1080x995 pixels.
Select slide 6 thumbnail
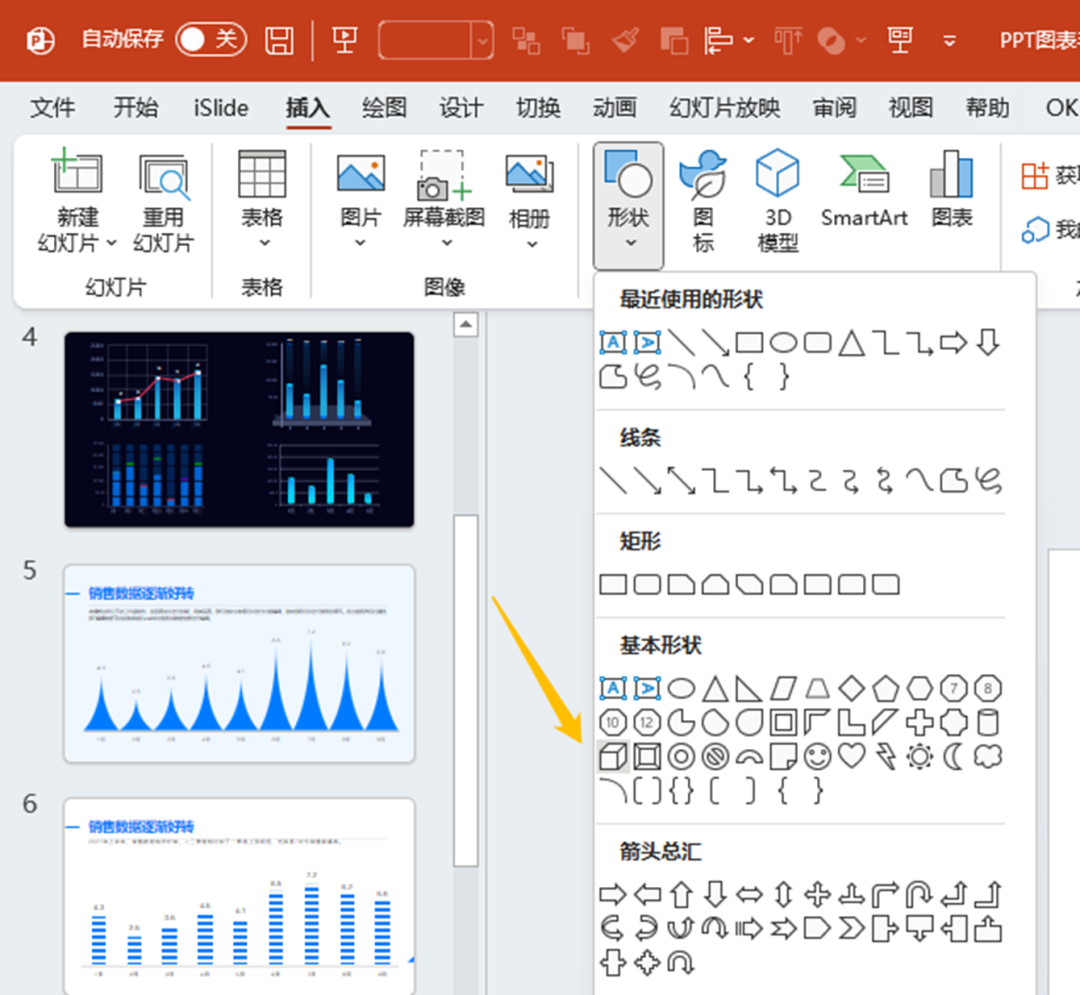239,895
